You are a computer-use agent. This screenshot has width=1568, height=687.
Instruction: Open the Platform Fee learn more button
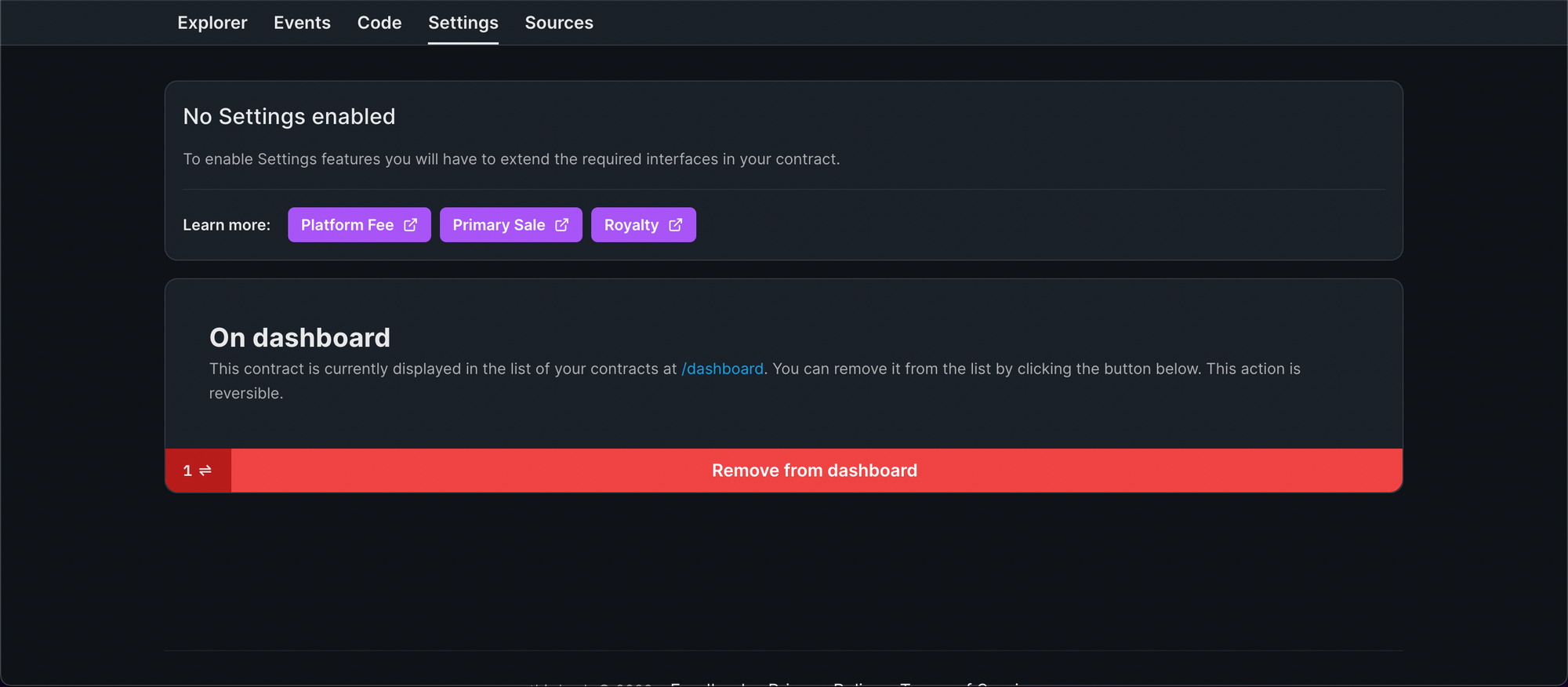point(359,225)
